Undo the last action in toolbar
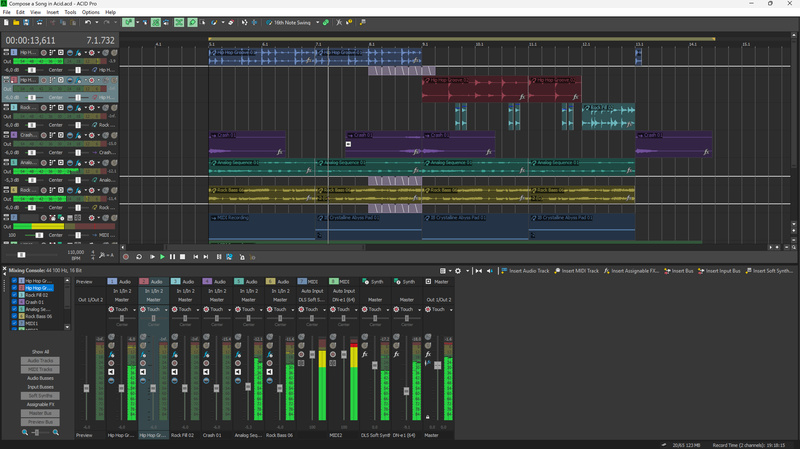This screenshot has height=449, width=800. click(x=88, y=22)
